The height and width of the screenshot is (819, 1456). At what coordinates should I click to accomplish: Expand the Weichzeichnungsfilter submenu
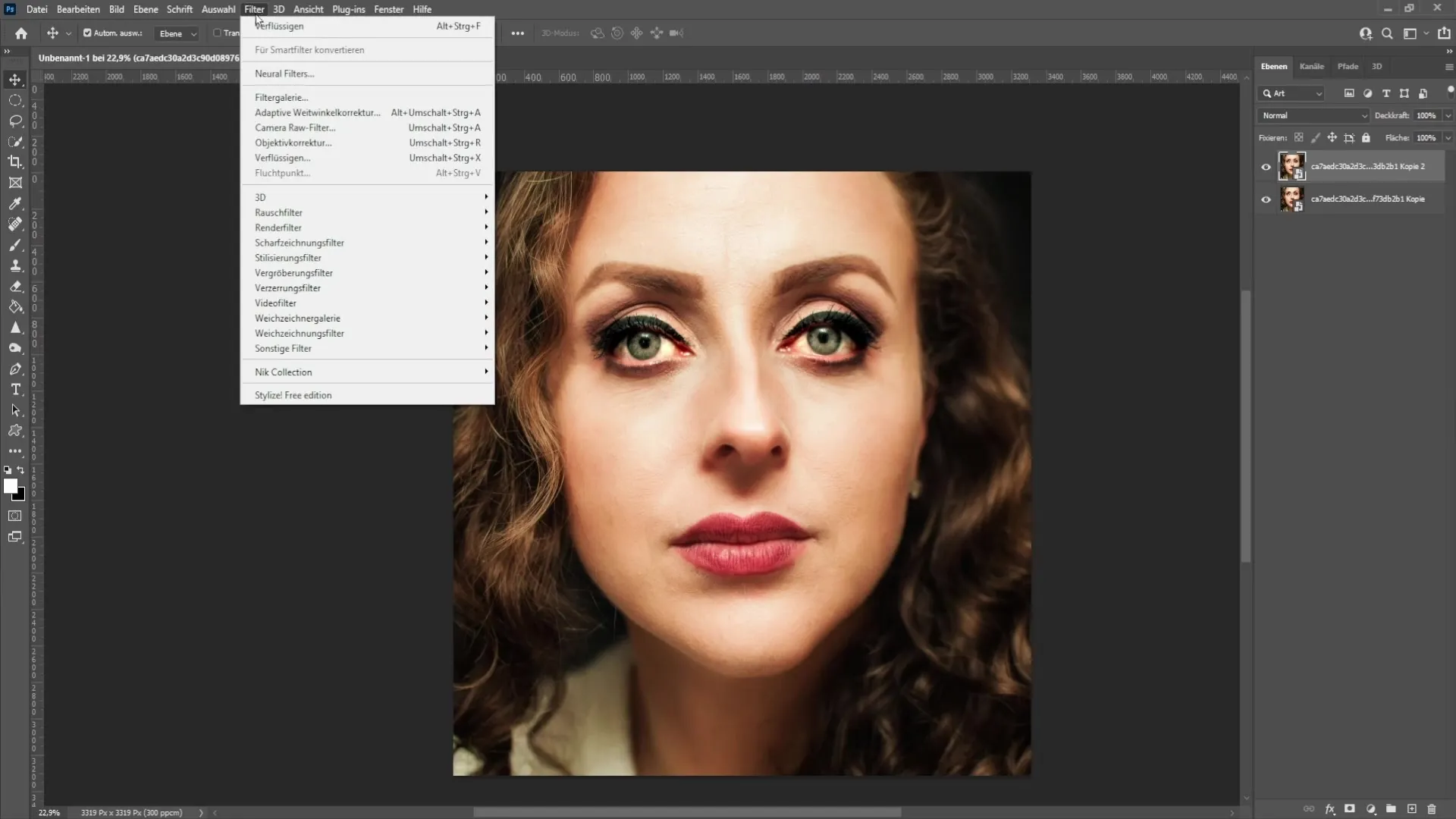tap(368, 333)
